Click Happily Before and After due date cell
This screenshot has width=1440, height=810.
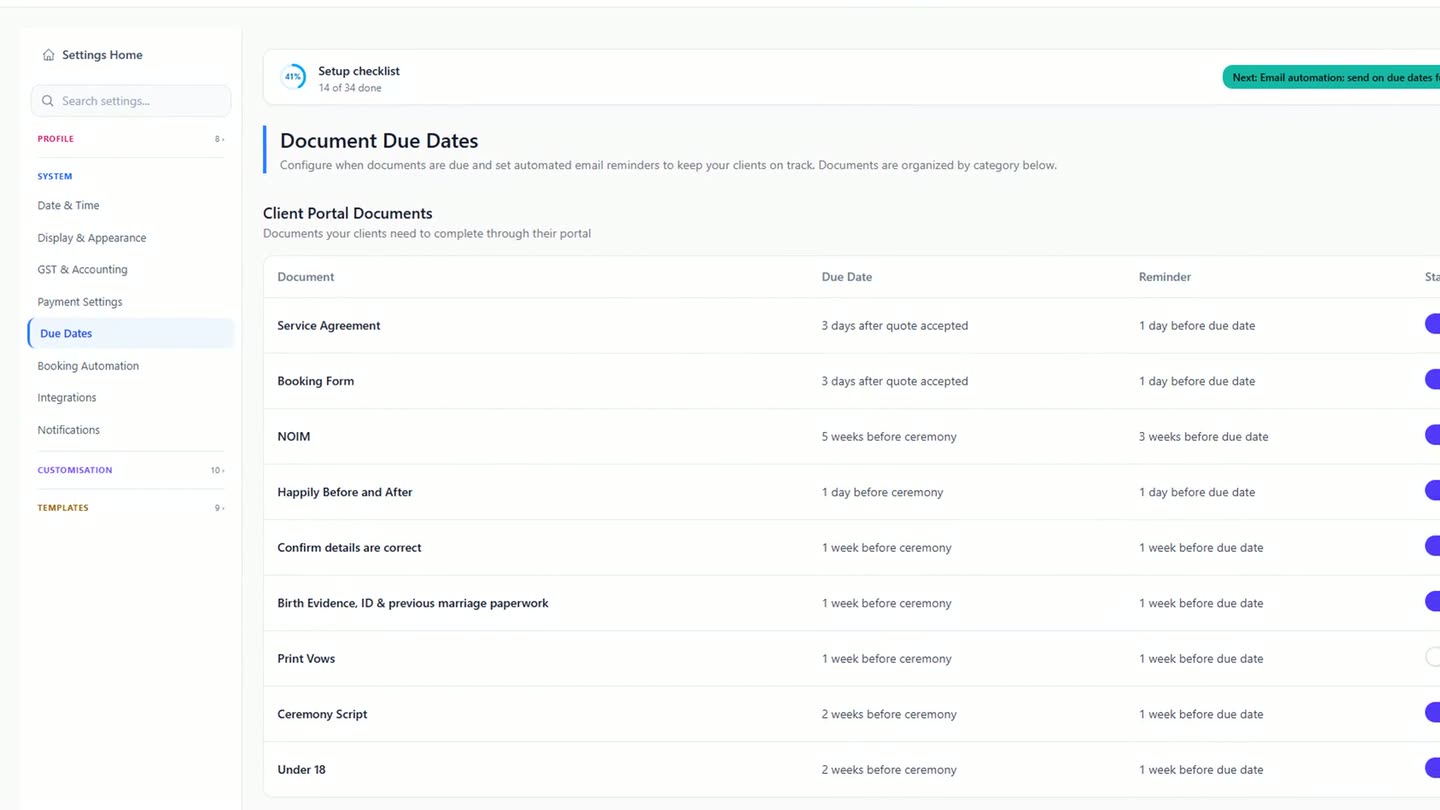pos(882,492)
